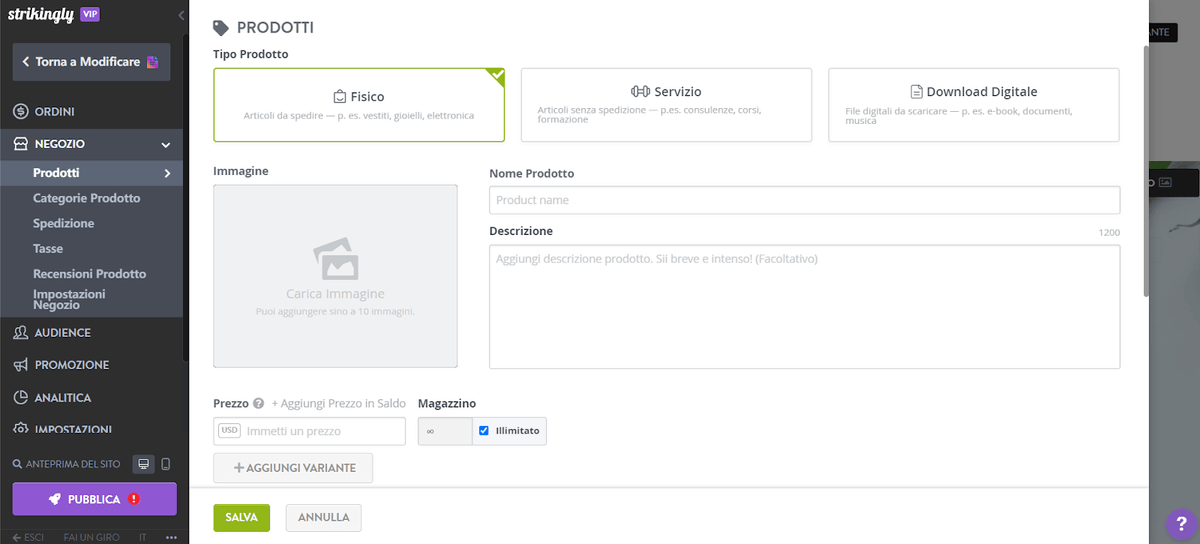Collapse the Negozio menu chevron

(x=166, y=144)
